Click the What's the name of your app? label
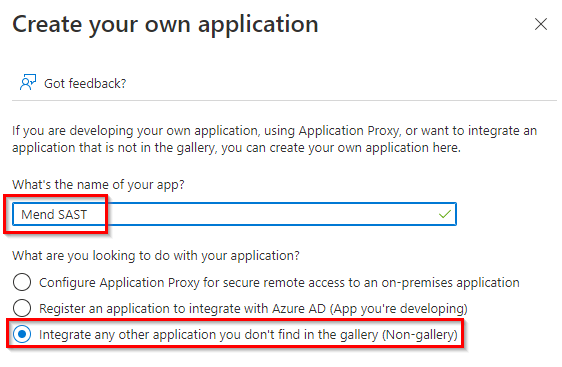The height and width of the screenshot is (367, 562). tap(98, 185)
